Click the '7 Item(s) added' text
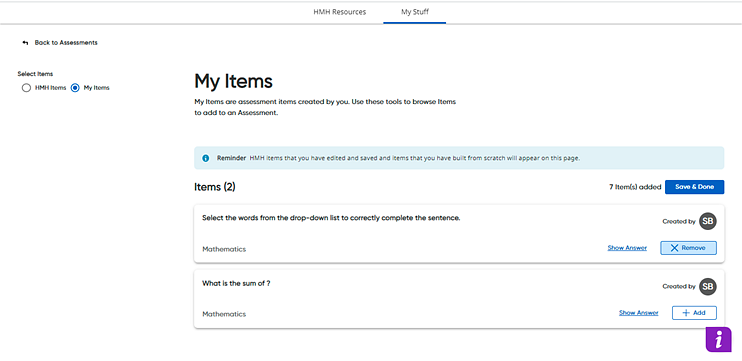This screenshot has height=361, width=742. 635,187
